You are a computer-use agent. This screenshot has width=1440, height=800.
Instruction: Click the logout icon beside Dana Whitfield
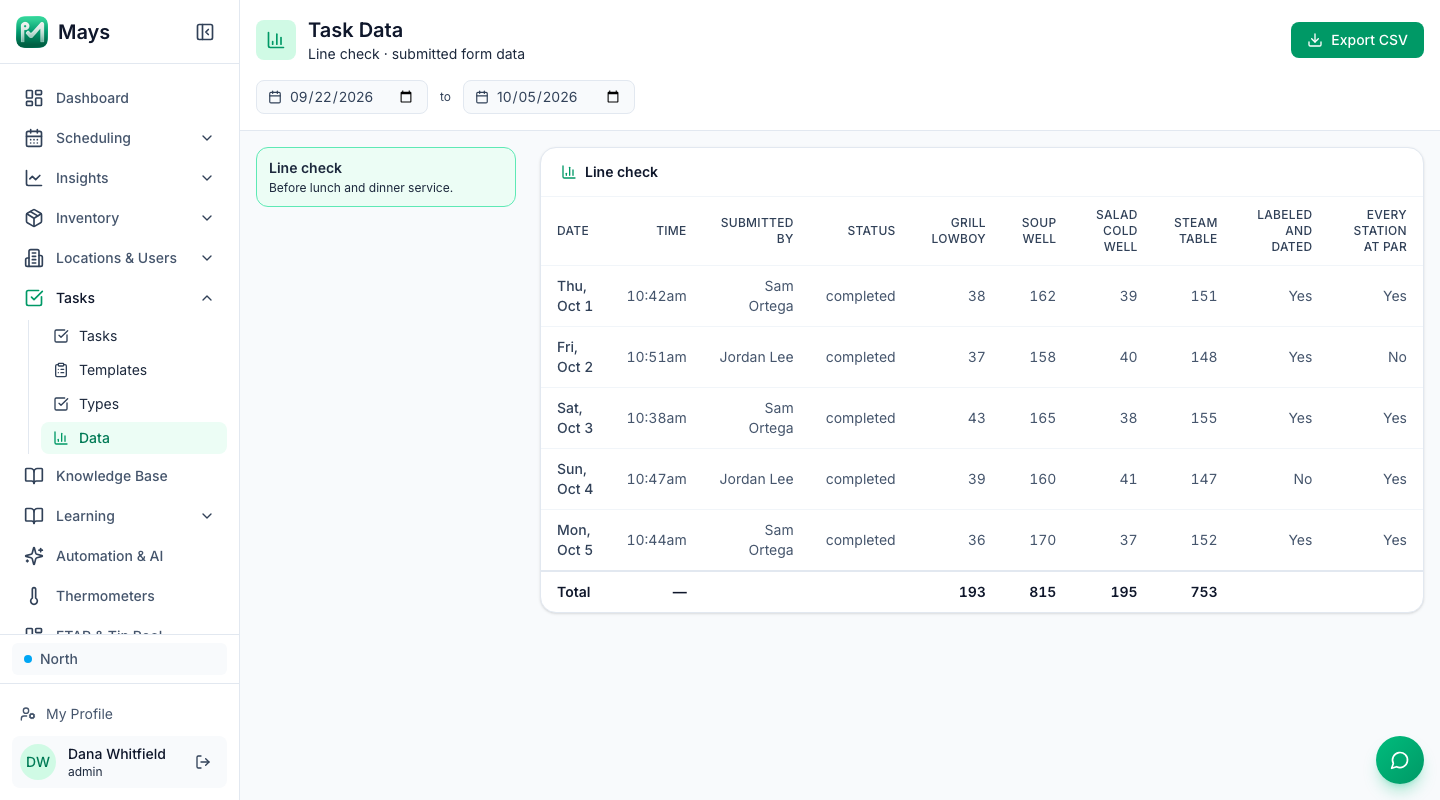tap(203, 762)
